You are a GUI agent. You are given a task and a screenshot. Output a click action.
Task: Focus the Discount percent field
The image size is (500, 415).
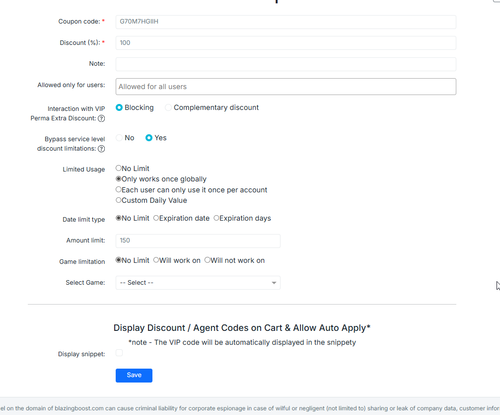click(286, 43)
